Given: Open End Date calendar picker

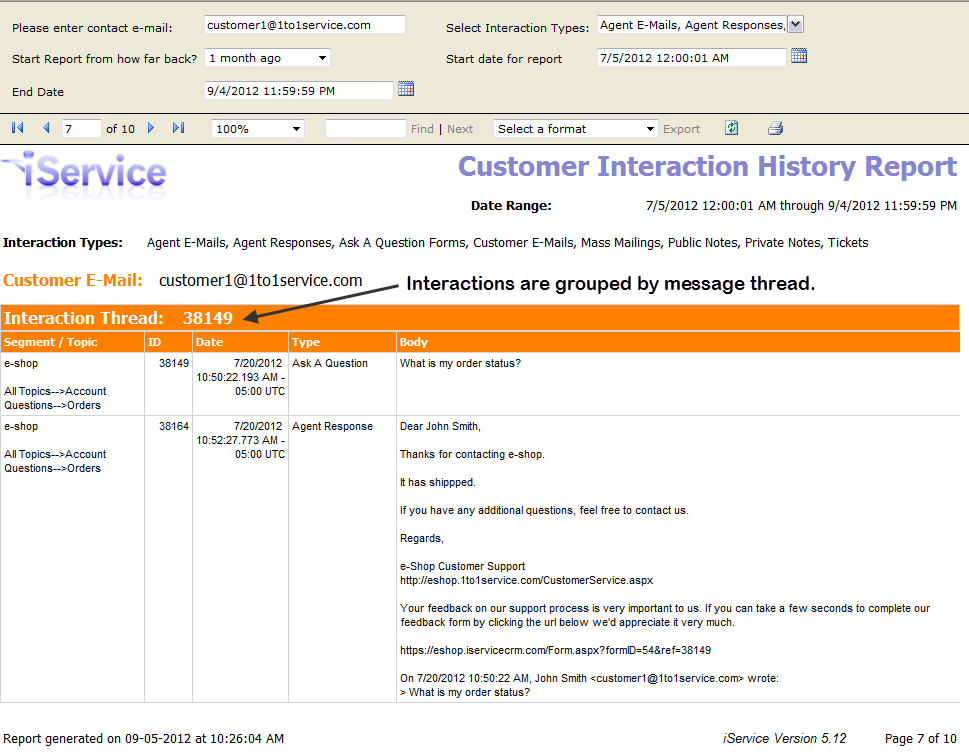Looking at the screenshot, I should pos(406,89).
